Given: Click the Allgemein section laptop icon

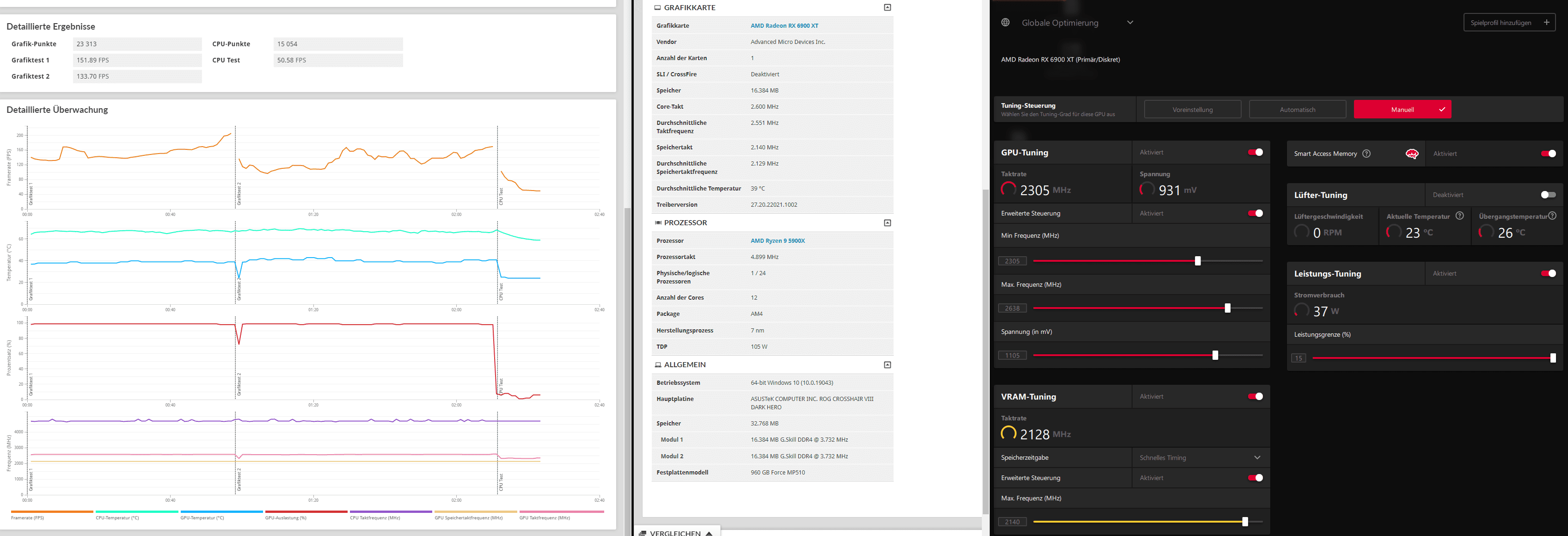Looking at the screenshot, I should 657,365.
